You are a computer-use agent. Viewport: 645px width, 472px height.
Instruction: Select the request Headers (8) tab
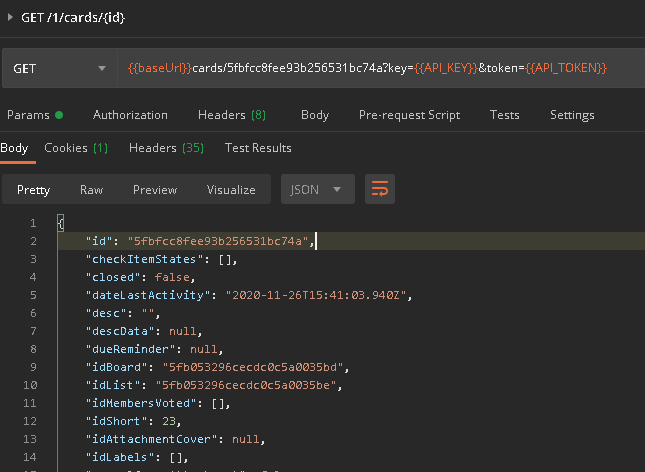point(231,115)
